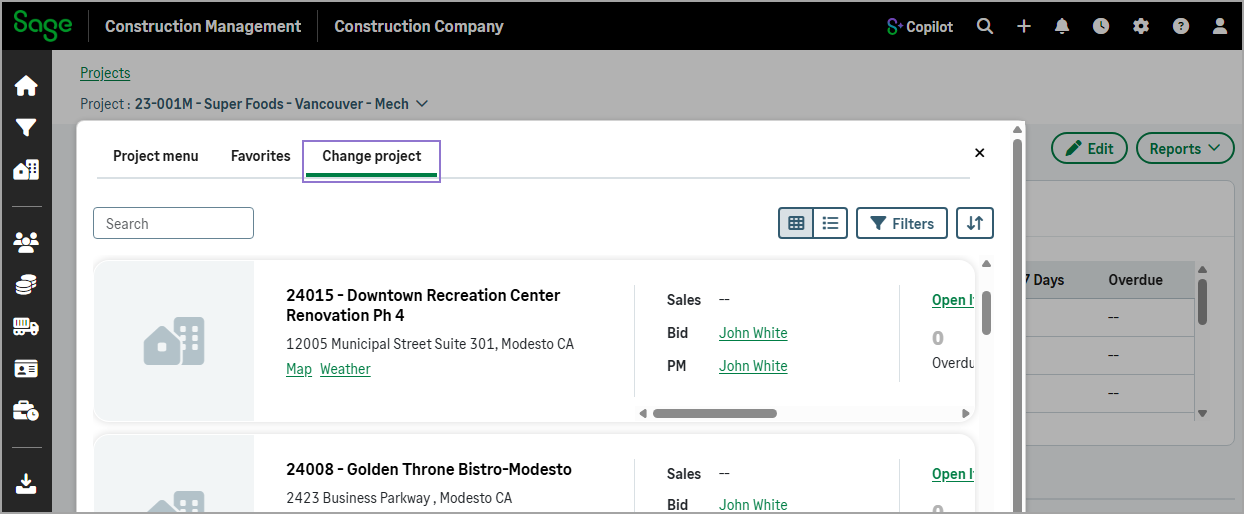Screen dimensions: 1244x514
Task: Click left arrow of card horizontal scrollbar
Action: click(643, 413)
